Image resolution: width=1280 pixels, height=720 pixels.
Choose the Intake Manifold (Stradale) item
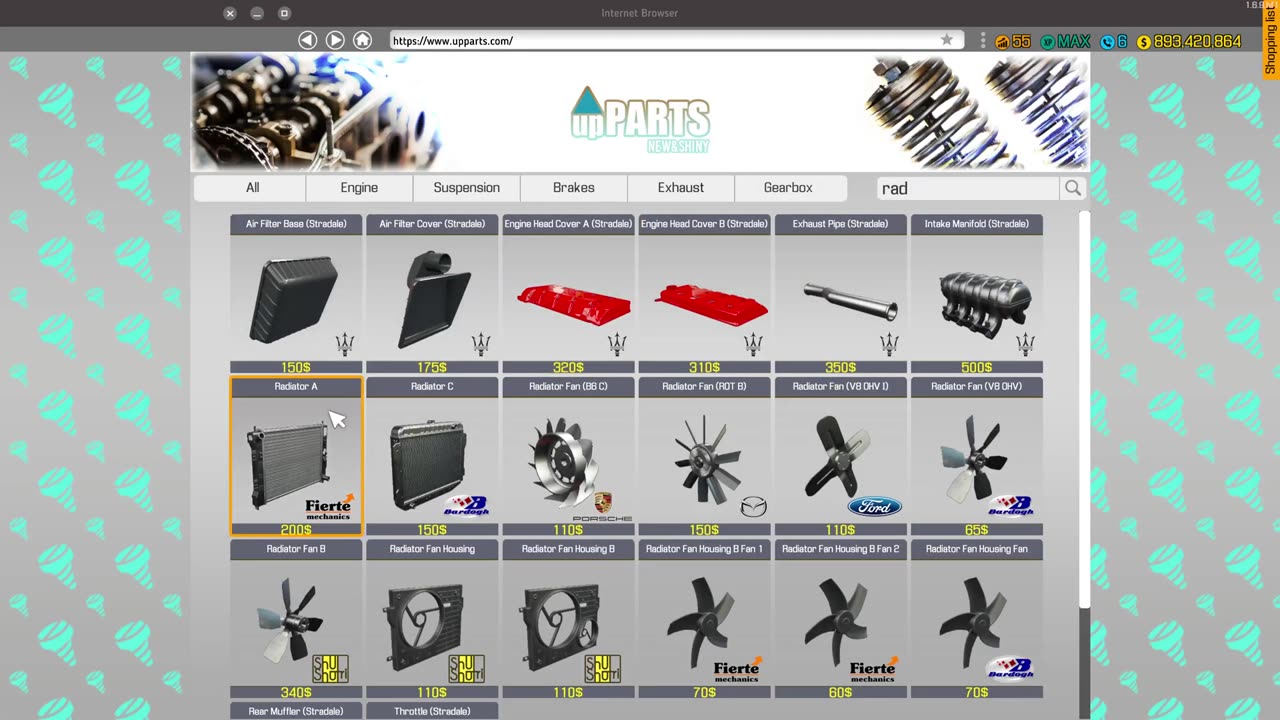(x=976, y=294)
